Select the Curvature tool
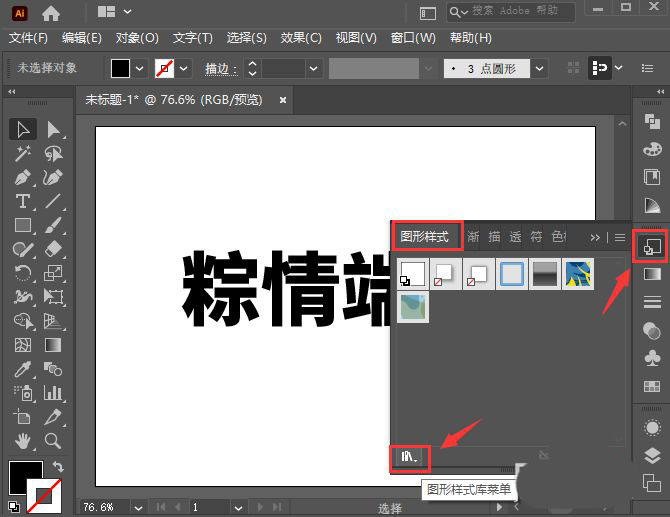 tap(53, 177)
